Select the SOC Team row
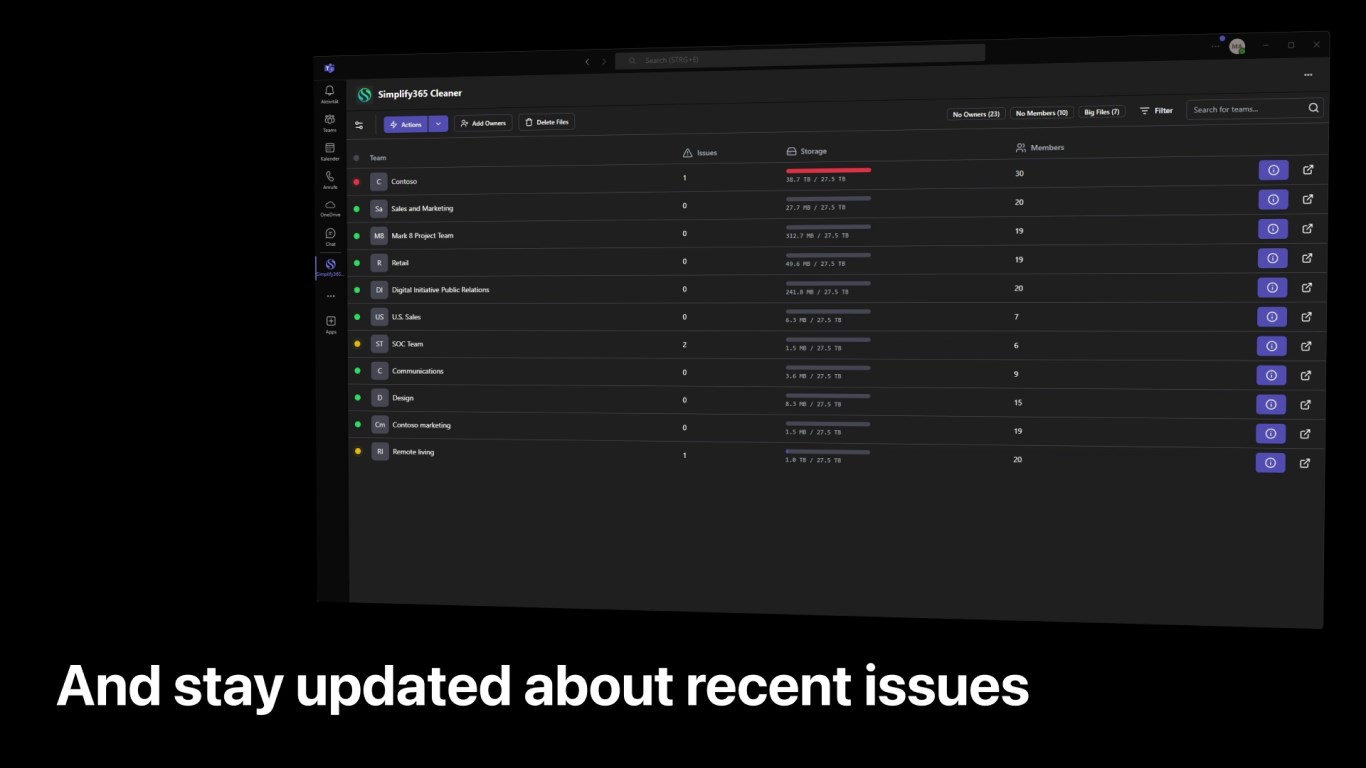 (x=836, y=345)
